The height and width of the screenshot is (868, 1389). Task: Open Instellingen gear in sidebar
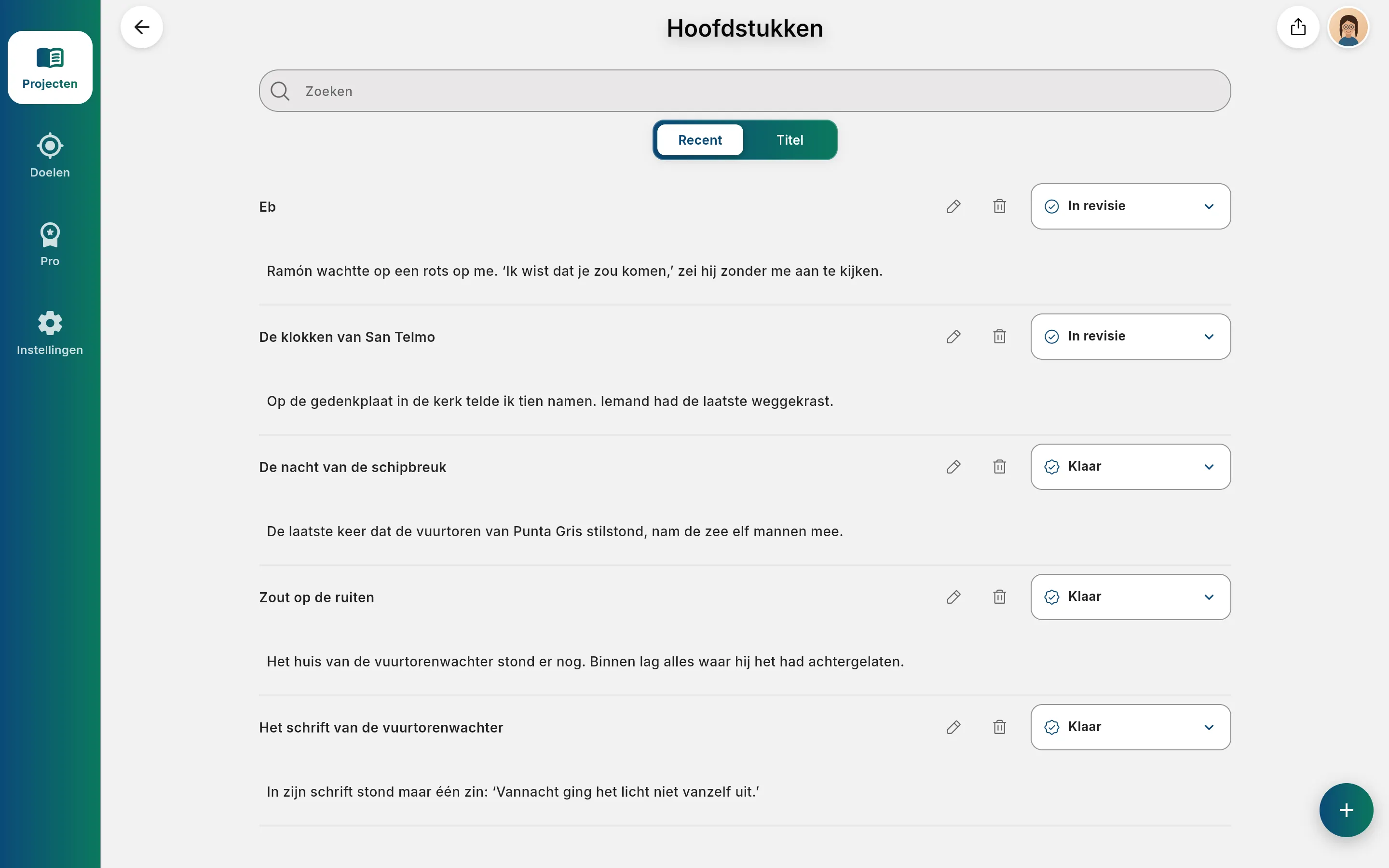click(50, 334)
